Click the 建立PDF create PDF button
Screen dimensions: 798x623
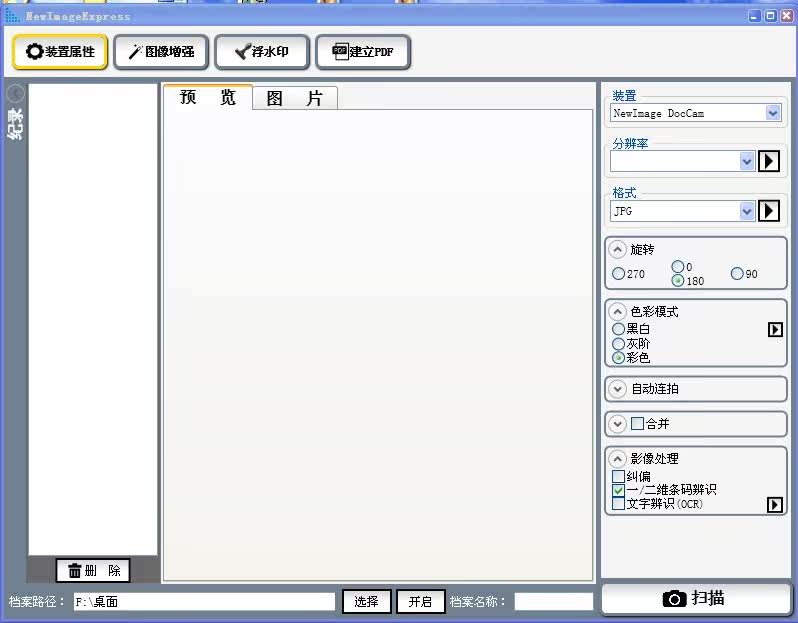[363, 51]
